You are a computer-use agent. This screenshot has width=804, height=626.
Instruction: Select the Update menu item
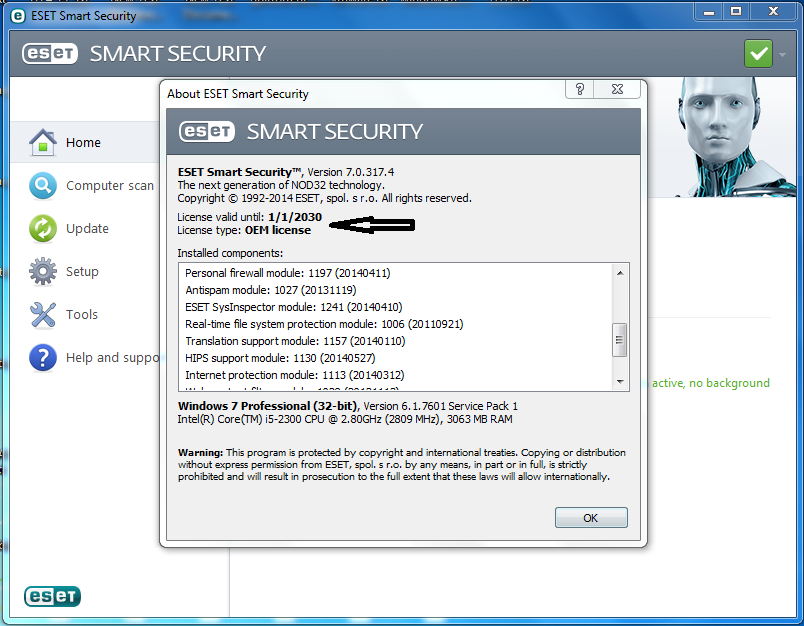pyautogui.click(x=87, y=229)
